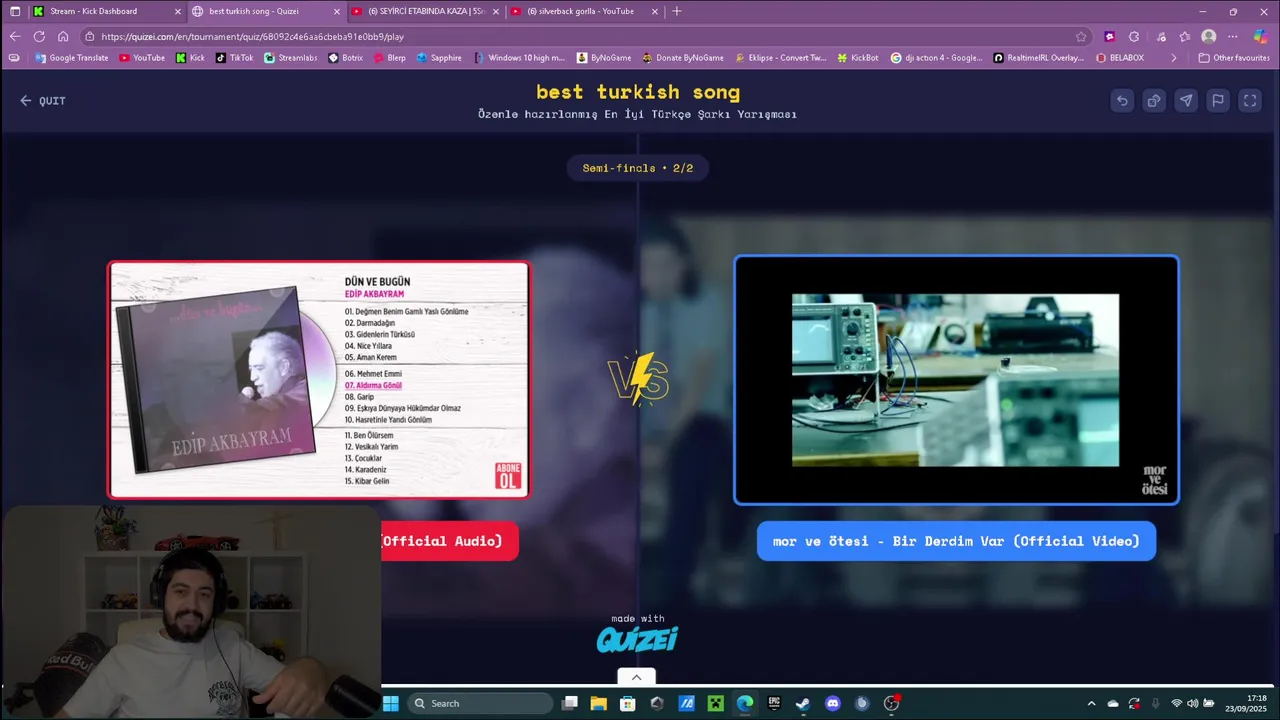Vote for mor ve ötesi Bir Derdim Var
This screenshot has width=1280, height=720.
pyautogui.click(x=956, y=541)
